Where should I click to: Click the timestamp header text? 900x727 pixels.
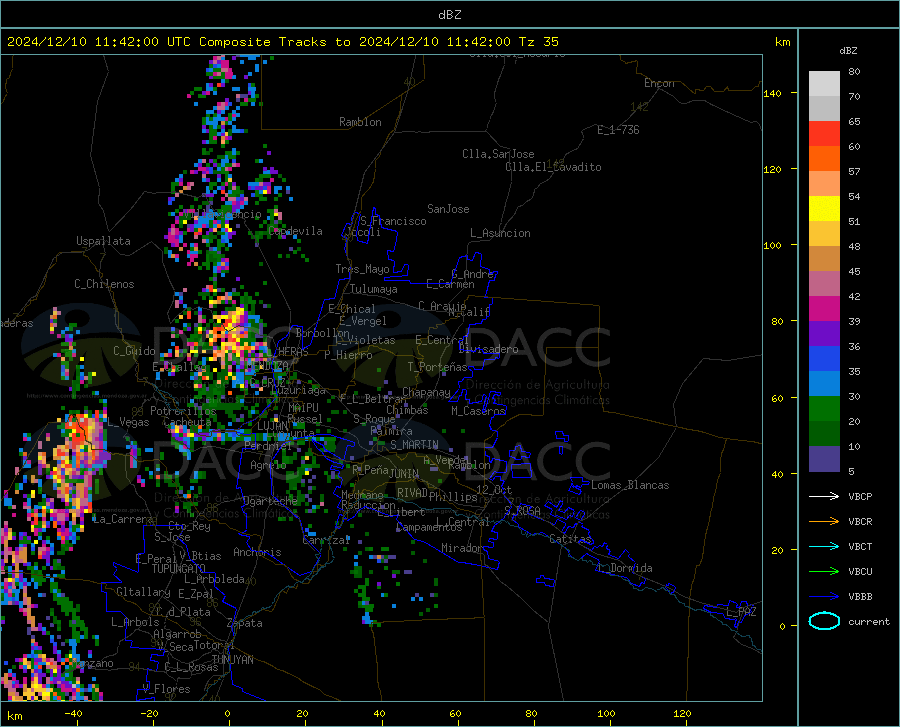pyautogui.click(x=282, y=42)
